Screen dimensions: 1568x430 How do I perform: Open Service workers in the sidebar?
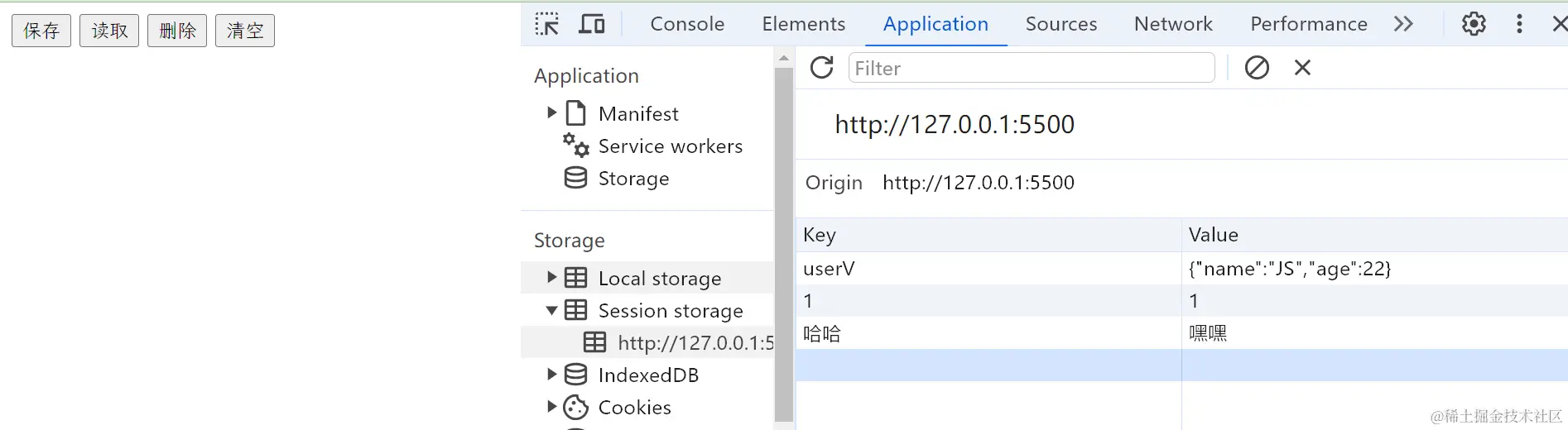tap(670, 146)
